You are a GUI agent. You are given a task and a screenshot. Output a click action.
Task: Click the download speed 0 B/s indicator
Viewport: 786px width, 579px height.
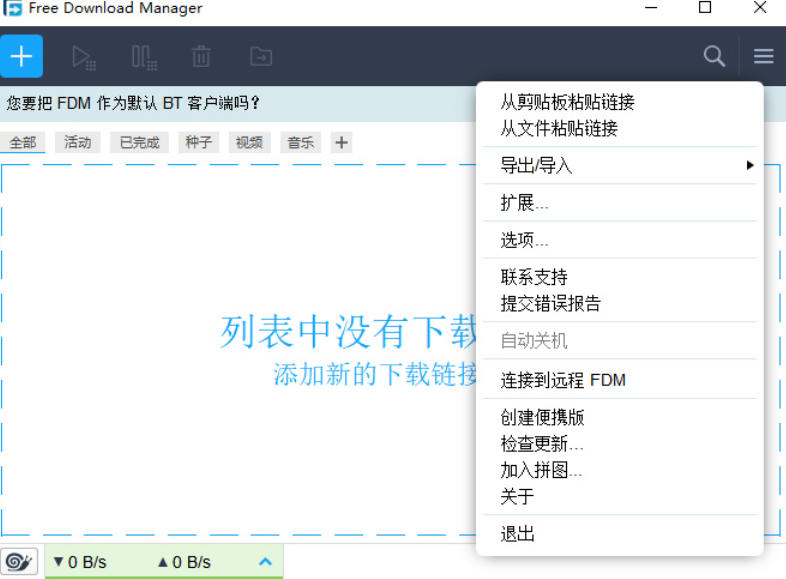[80, 562]
